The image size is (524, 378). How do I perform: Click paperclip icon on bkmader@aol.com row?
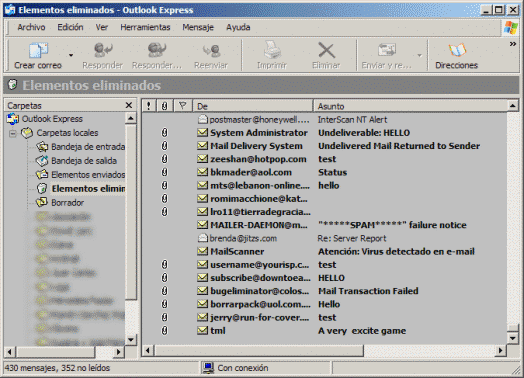(164, 172)
